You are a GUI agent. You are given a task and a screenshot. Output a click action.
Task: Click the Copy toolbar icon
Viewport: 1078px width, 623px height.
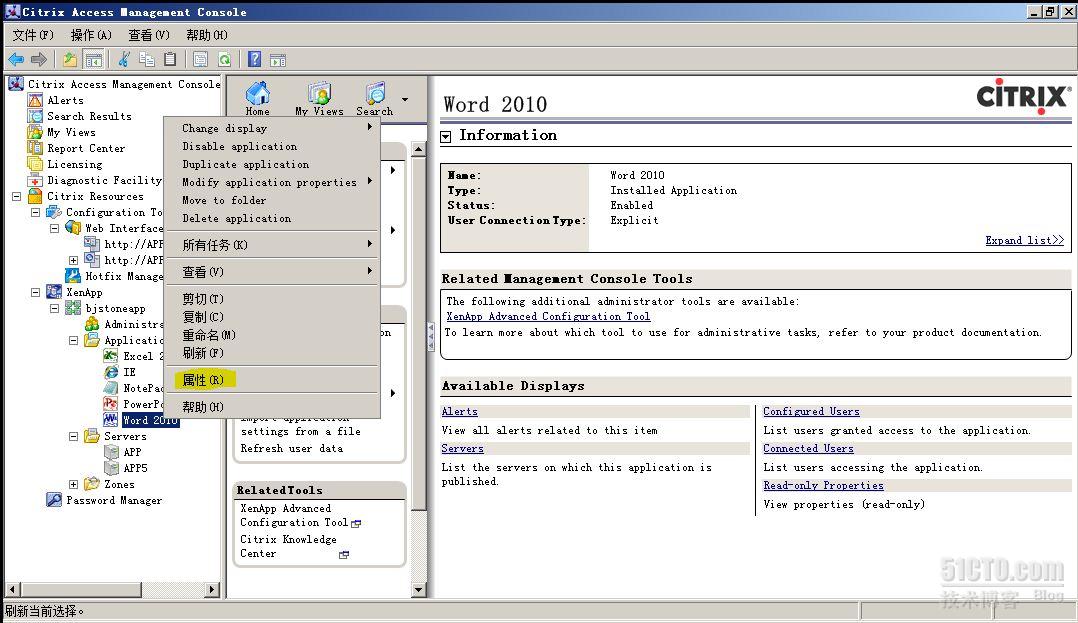146,60
